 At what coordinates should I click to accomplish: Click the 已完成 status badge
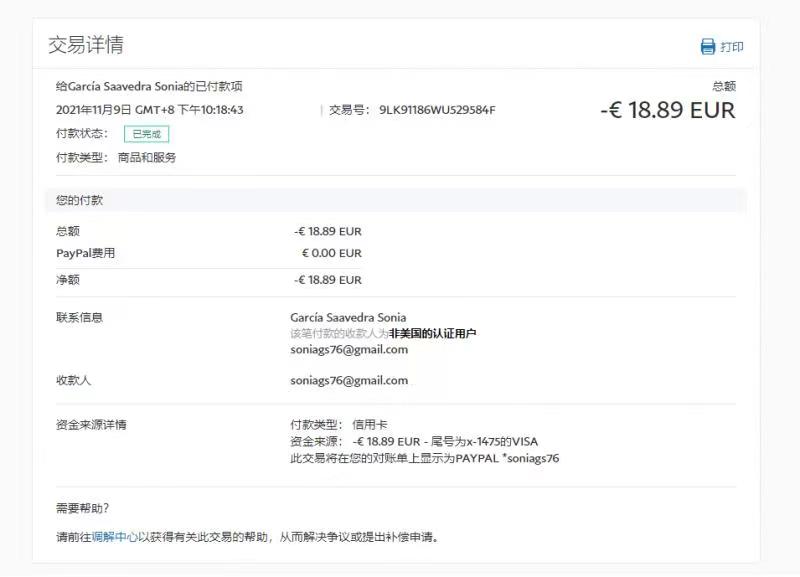[146, 134]
